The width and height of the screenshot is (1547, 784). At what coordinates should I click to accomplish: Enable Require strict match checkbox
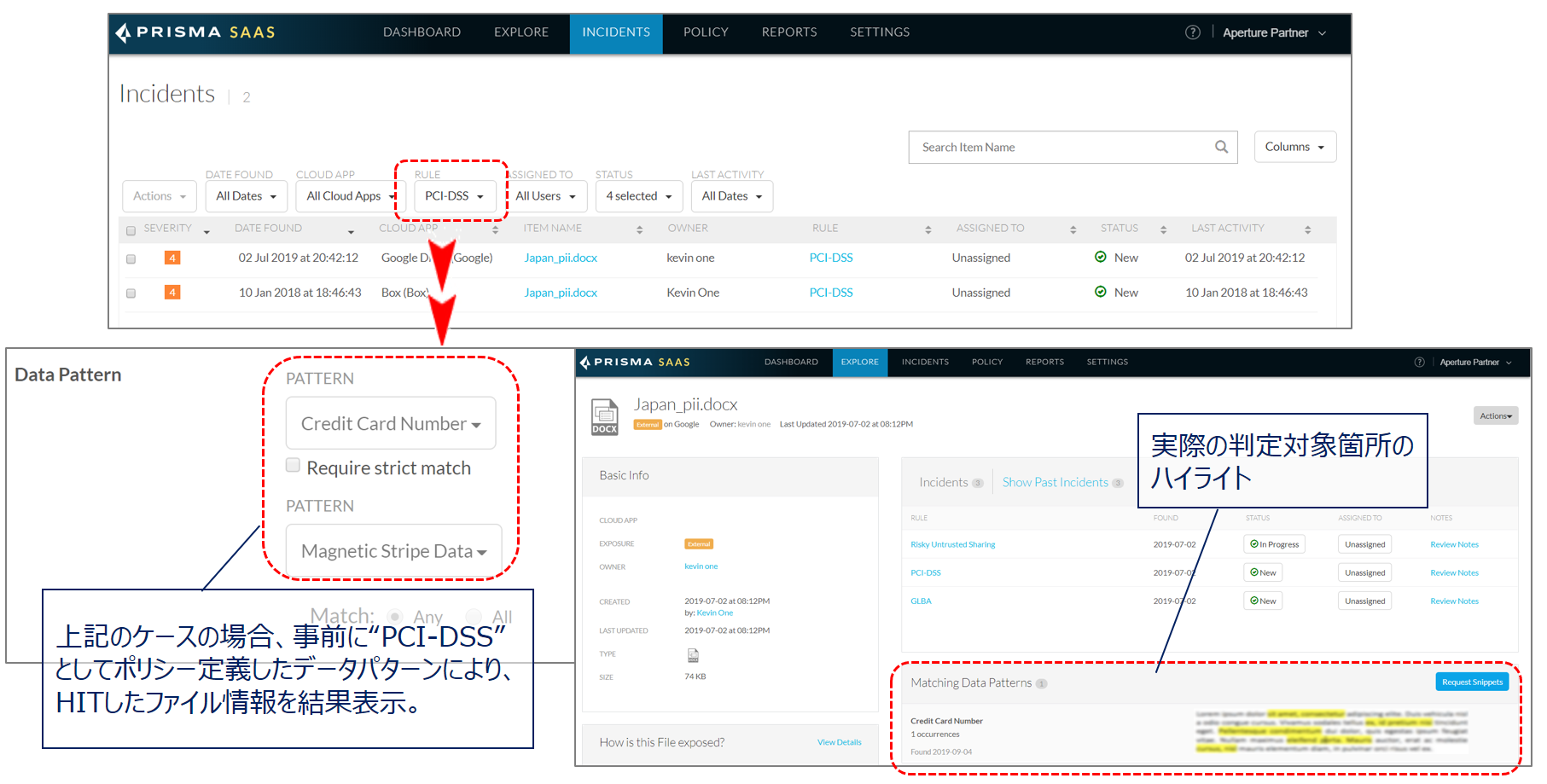click(x=293, y=466)
